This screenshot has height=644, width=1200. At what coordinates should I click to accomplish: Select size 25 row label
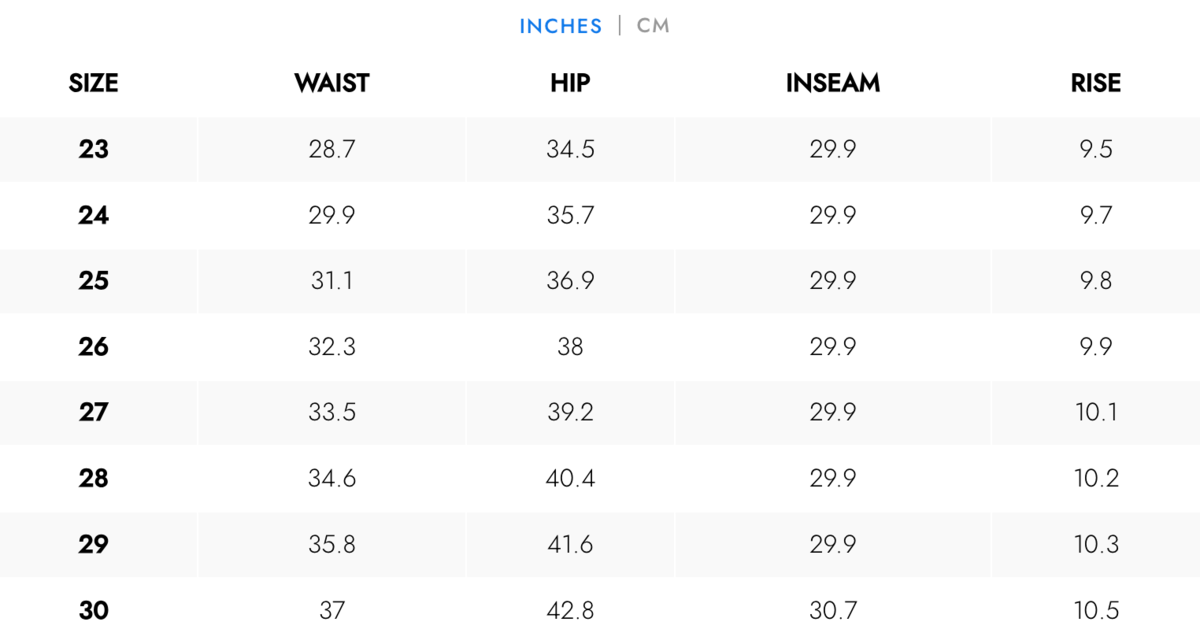pos(93,281)
